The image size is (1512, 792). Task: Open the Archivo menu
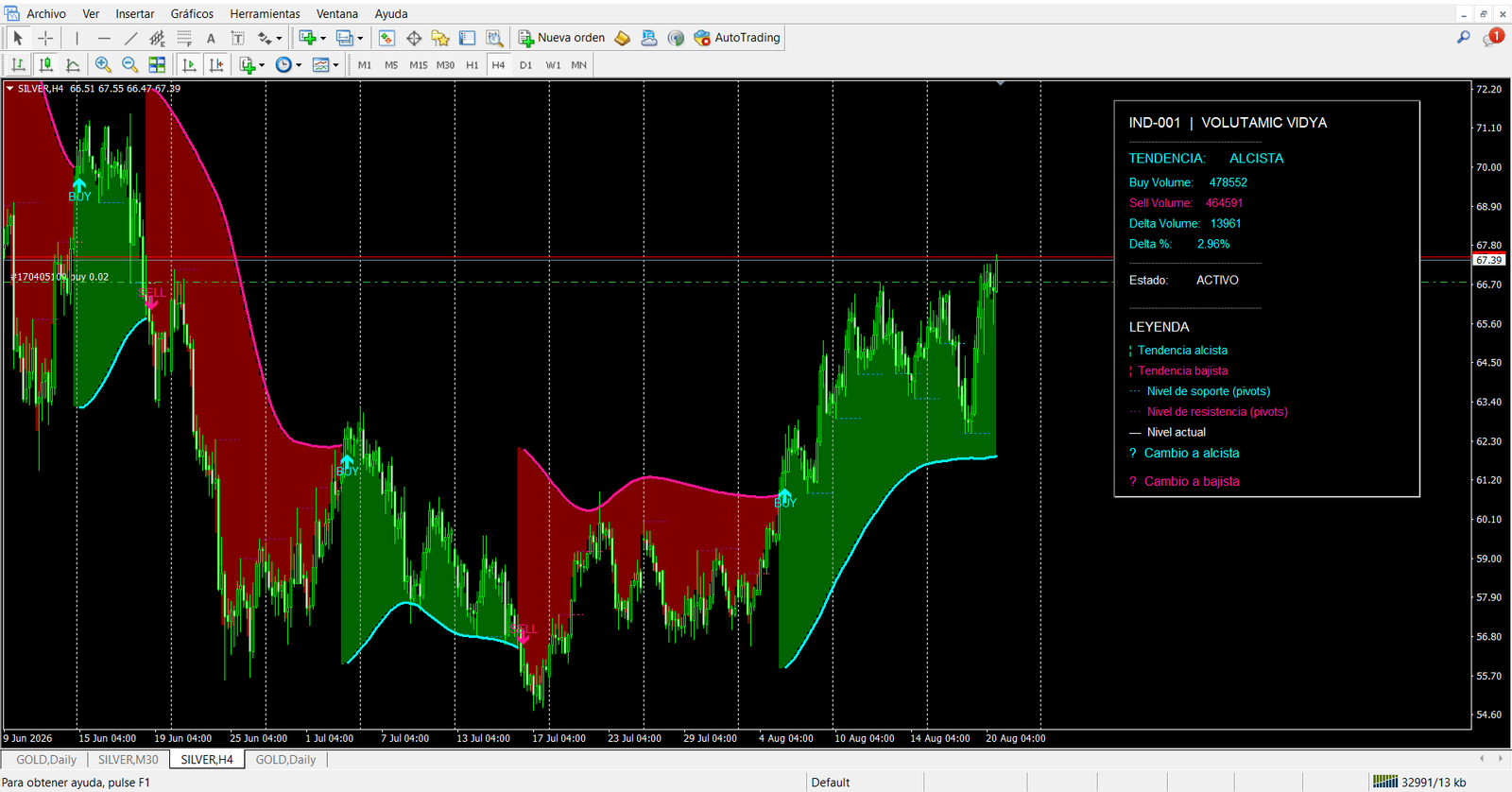coord(46,13)
